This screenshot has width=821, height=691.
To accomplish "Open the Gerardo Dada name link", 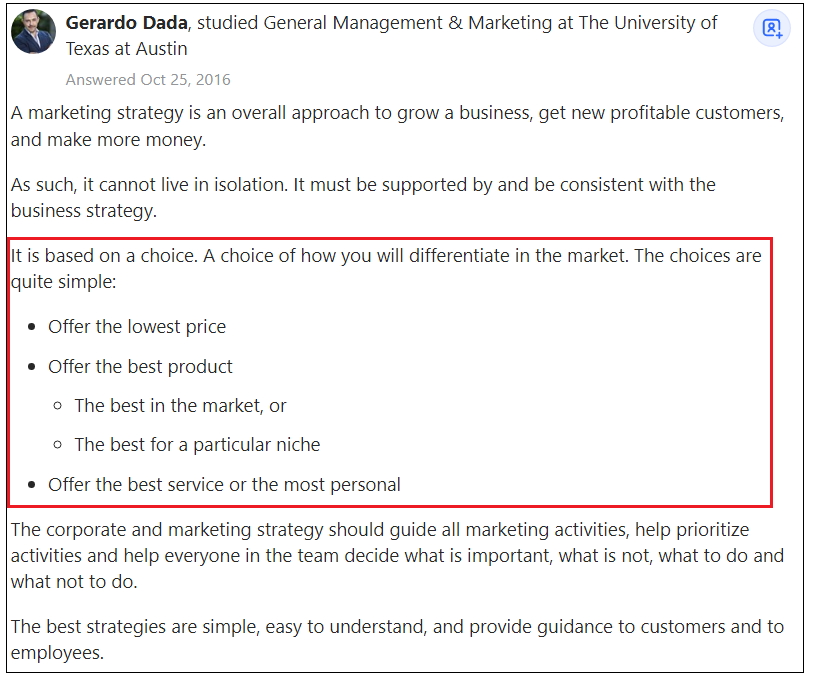I will [126, 23].
